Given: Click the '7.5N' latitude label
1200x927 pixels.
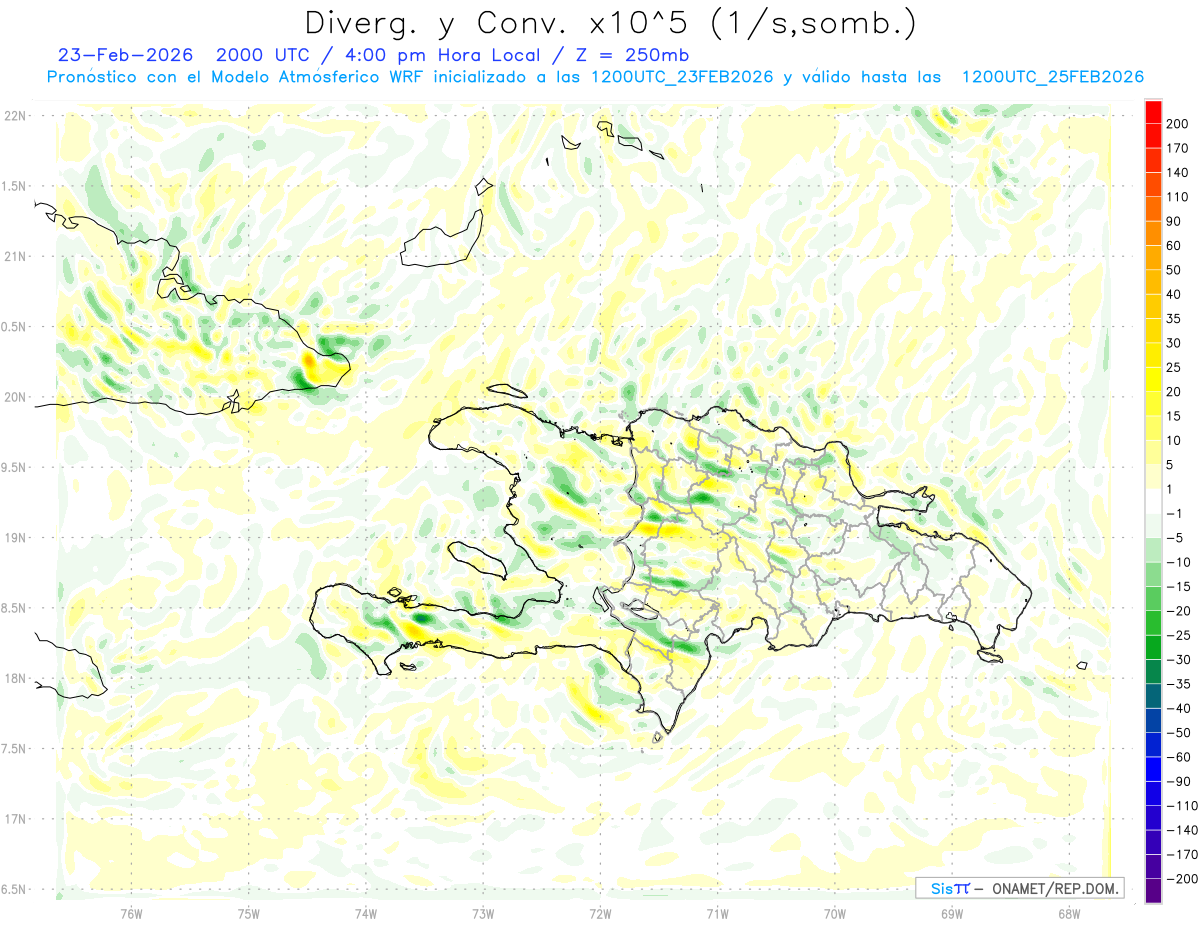Looking at the screenshot, I should tap(15, 749).
